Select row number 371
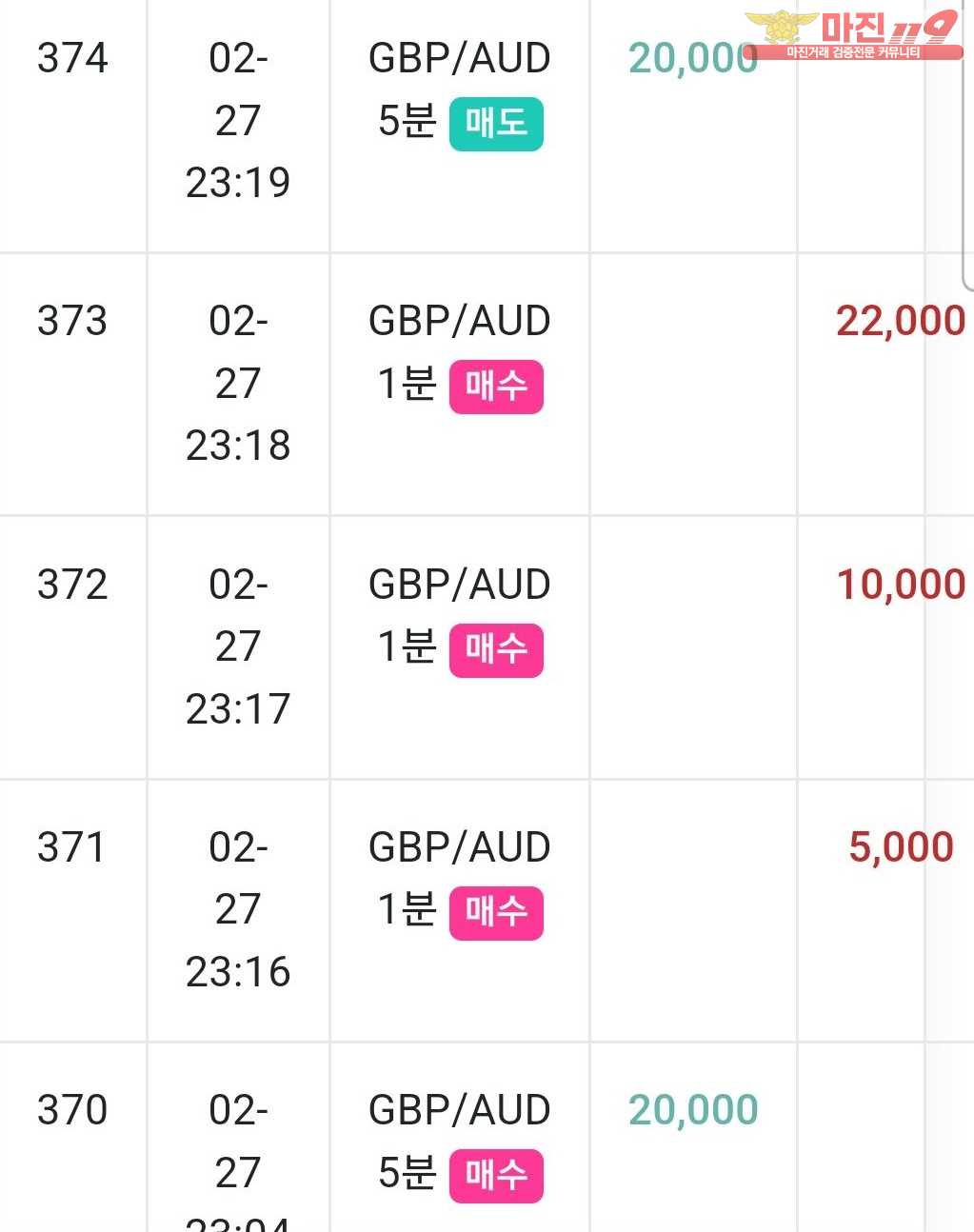 pyautogui.click(x=72, y=847)
